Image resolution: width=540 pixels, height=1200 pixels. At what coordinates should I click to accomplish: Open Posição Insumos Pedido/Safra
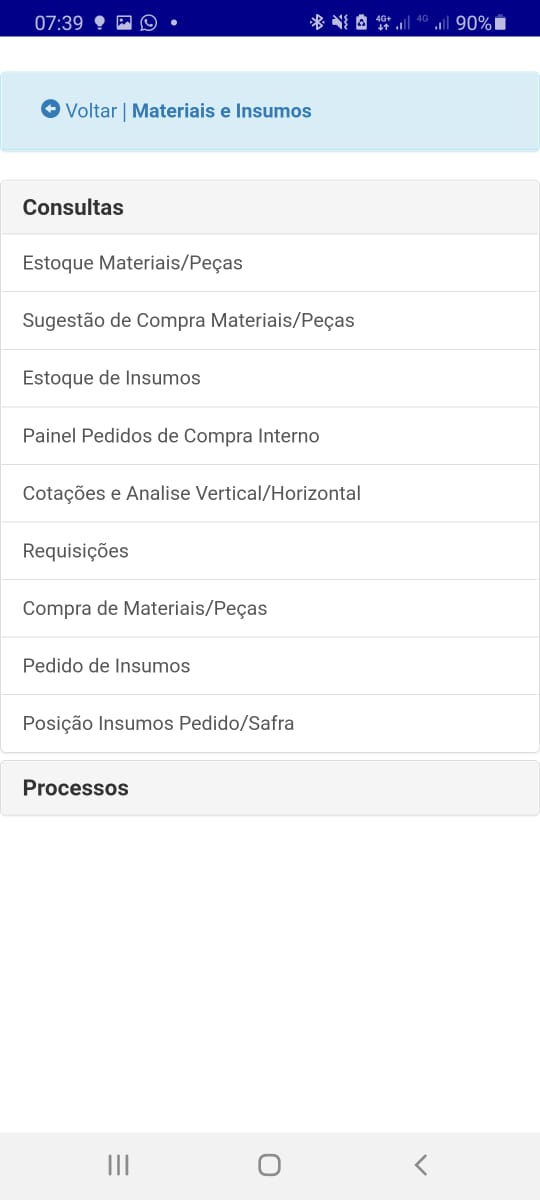(270, 723)
